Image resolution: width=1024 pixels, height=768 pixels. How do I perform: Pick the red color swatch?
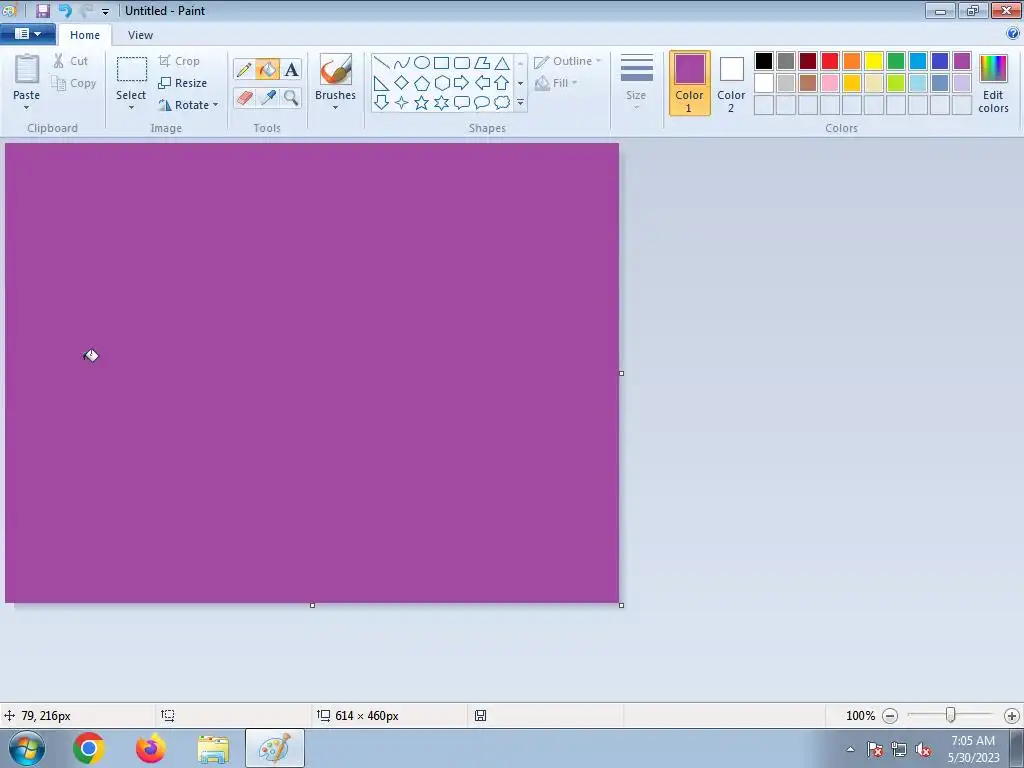click(x=829, y=61)
